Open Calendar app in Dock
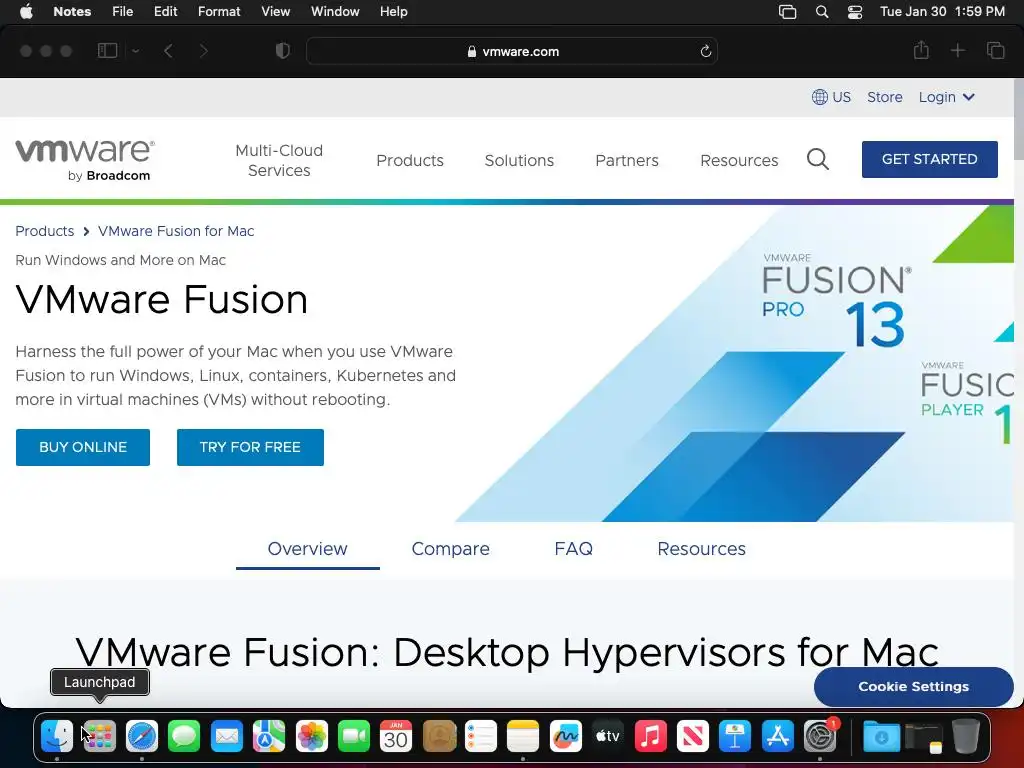 (396, 736)
